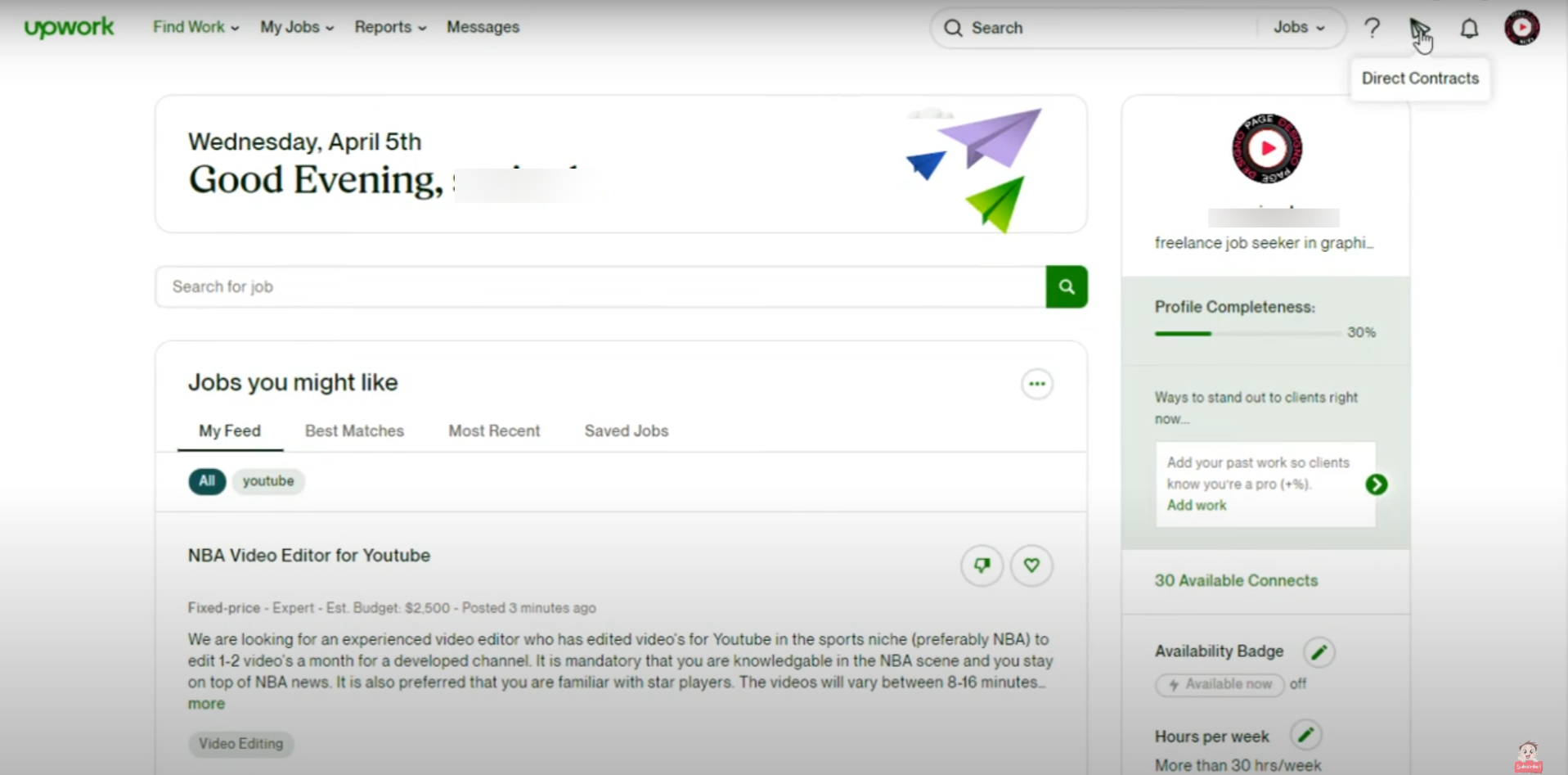Click the Profile Completeness progress bar
The image size is (1568, 775).
[x=1247, y=334]
